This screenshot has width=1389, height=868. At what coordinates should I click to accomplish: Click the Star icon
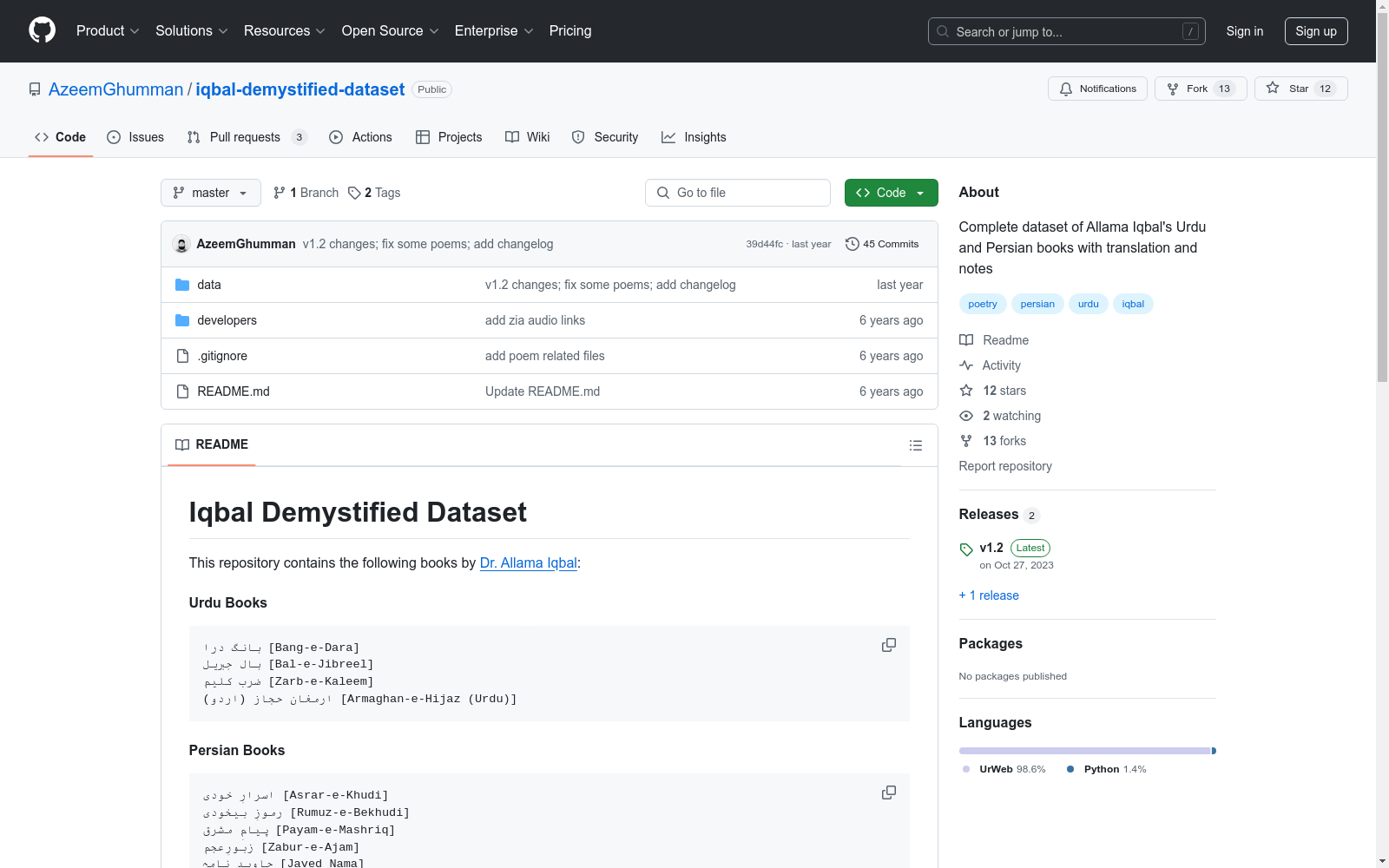point(1273,88)
